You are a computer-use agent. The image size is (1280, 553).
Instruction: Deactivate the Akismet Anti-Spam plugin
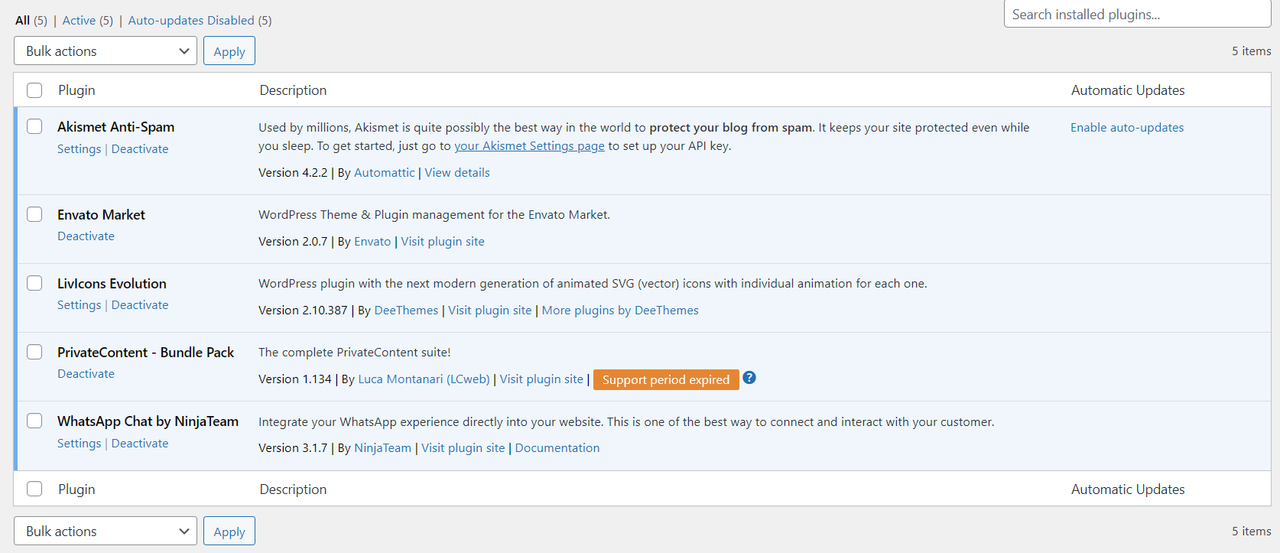pyautogui.click(x=140, y=149)
